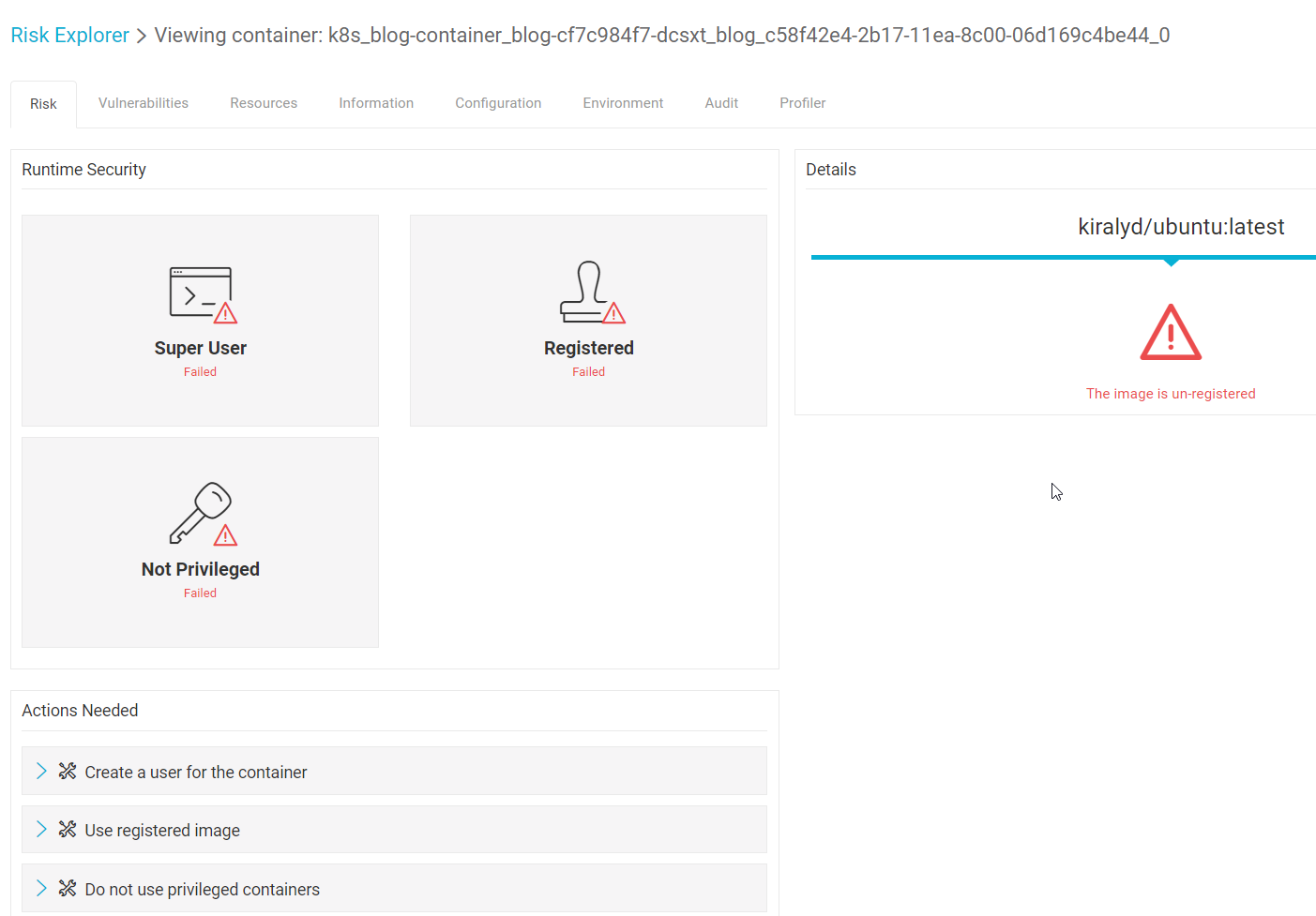Screen dimensions: 1316x916
Task: Click the Registered stamp icon
Action: pos(590,293)
